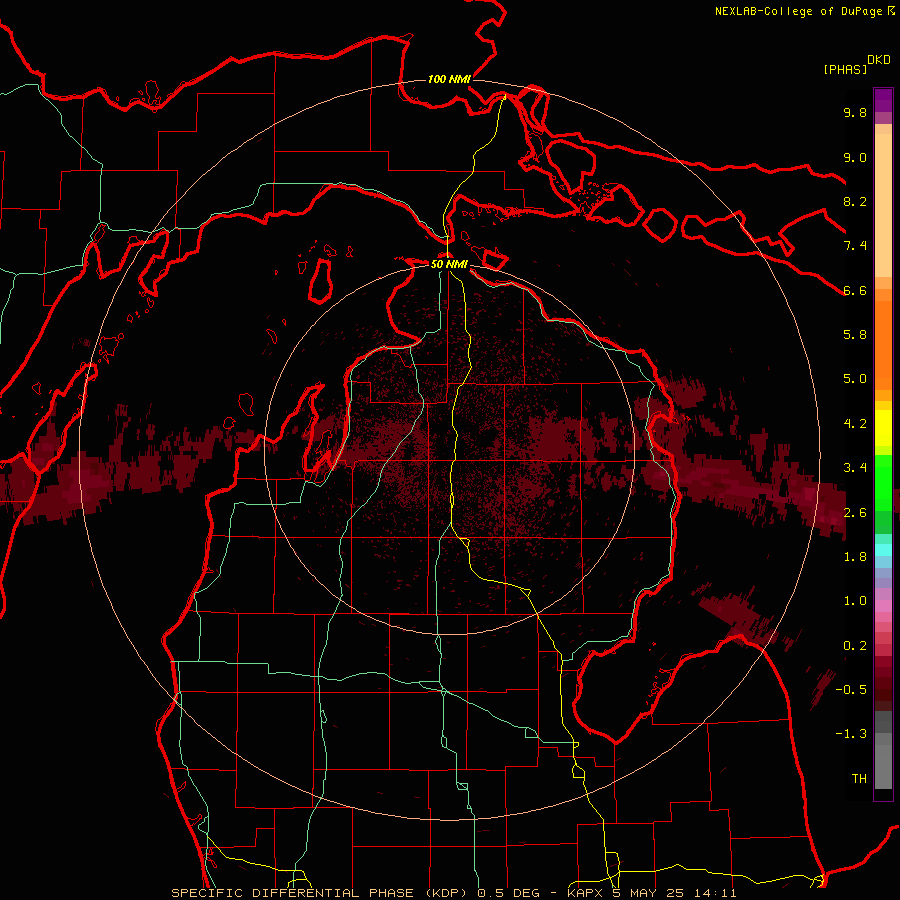
Task: Click the 50 NMI range ring label
Action: click(449, 264)
